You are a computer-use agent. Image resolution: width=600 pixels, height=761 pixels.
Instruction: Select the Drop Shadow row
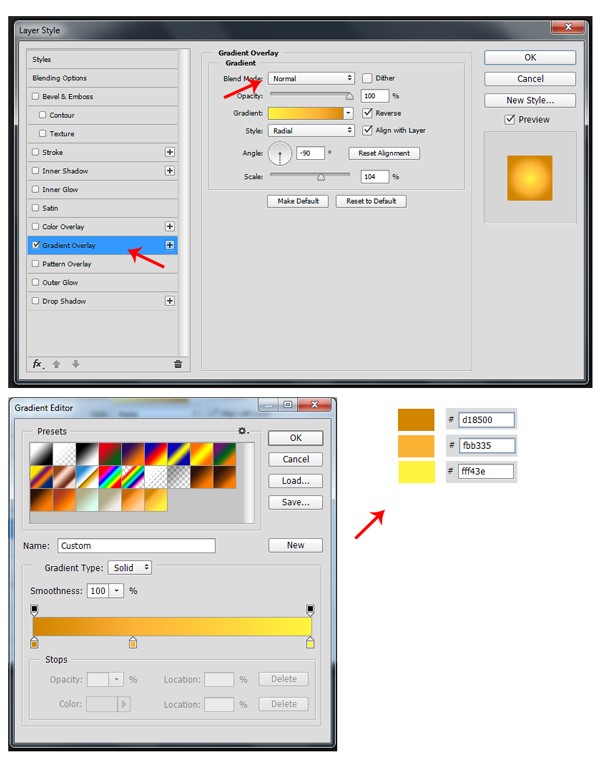tap(102, 301)
